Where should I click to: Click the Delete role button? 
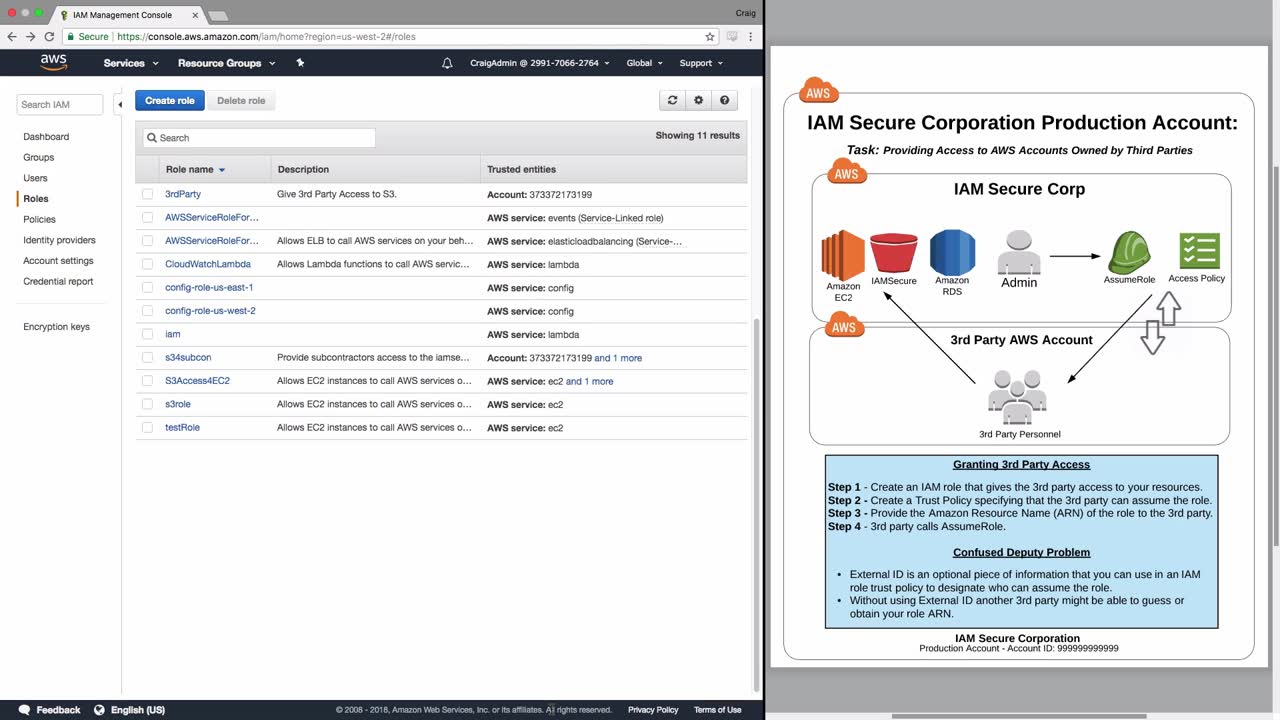[241, 100]
